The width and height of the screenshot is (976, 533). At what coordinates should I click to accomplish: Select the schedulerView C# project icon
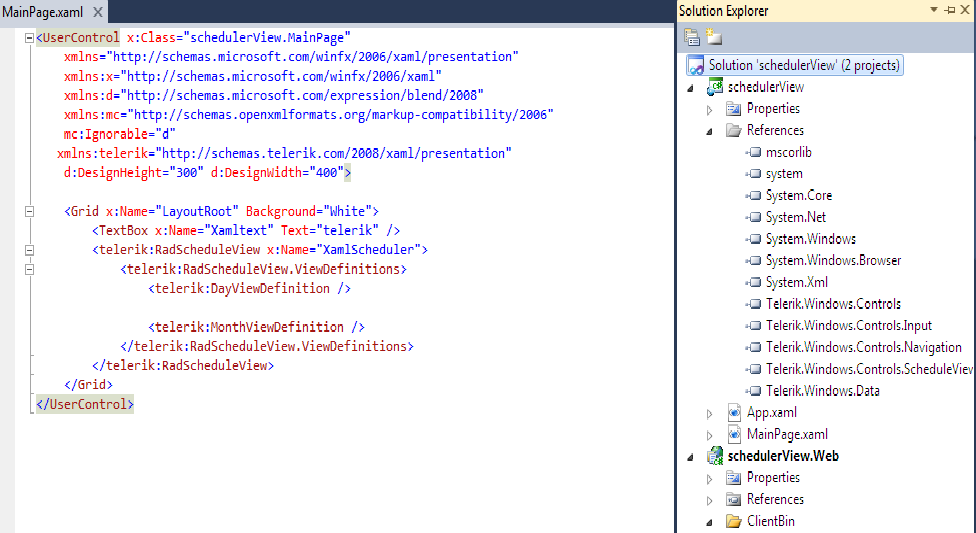click(x=715, y=87)
